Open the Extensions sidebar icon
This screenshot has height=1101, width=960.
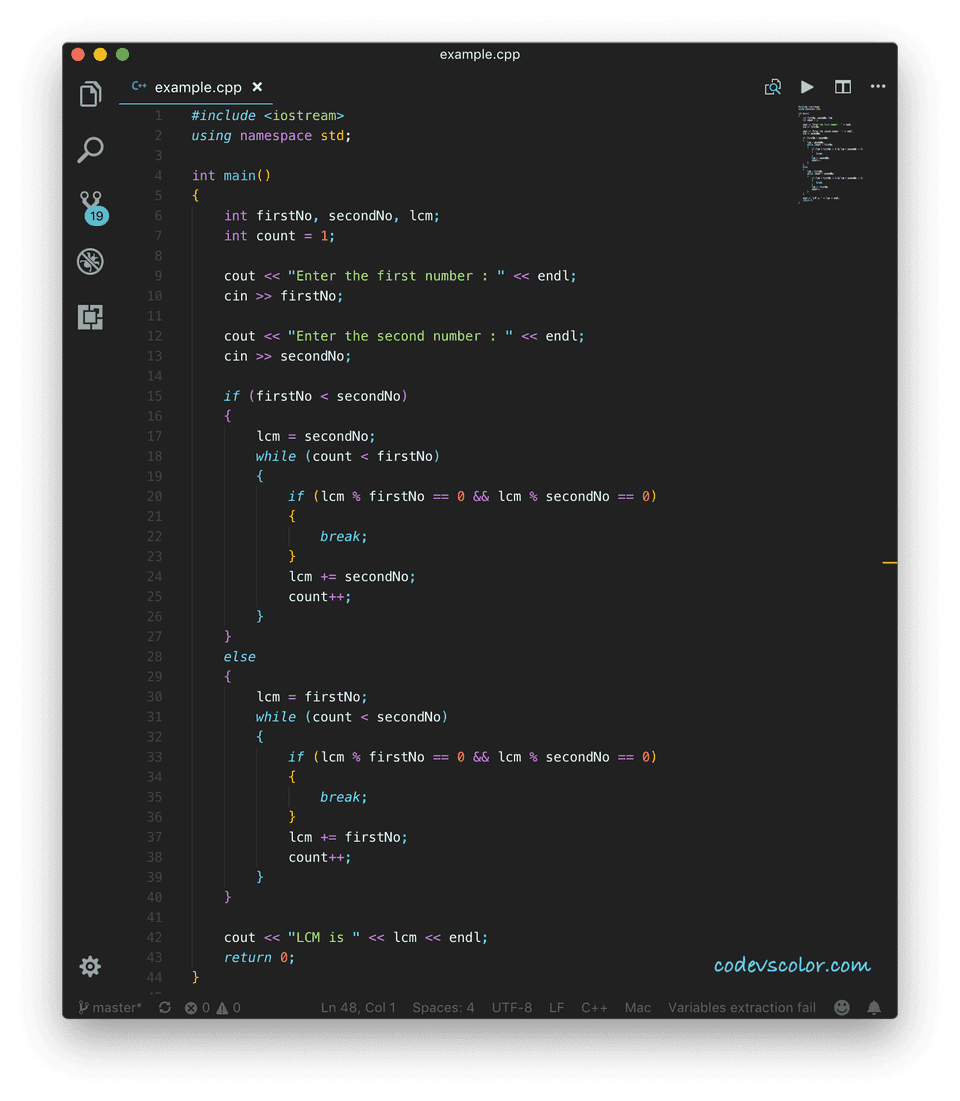click(90, 317)
